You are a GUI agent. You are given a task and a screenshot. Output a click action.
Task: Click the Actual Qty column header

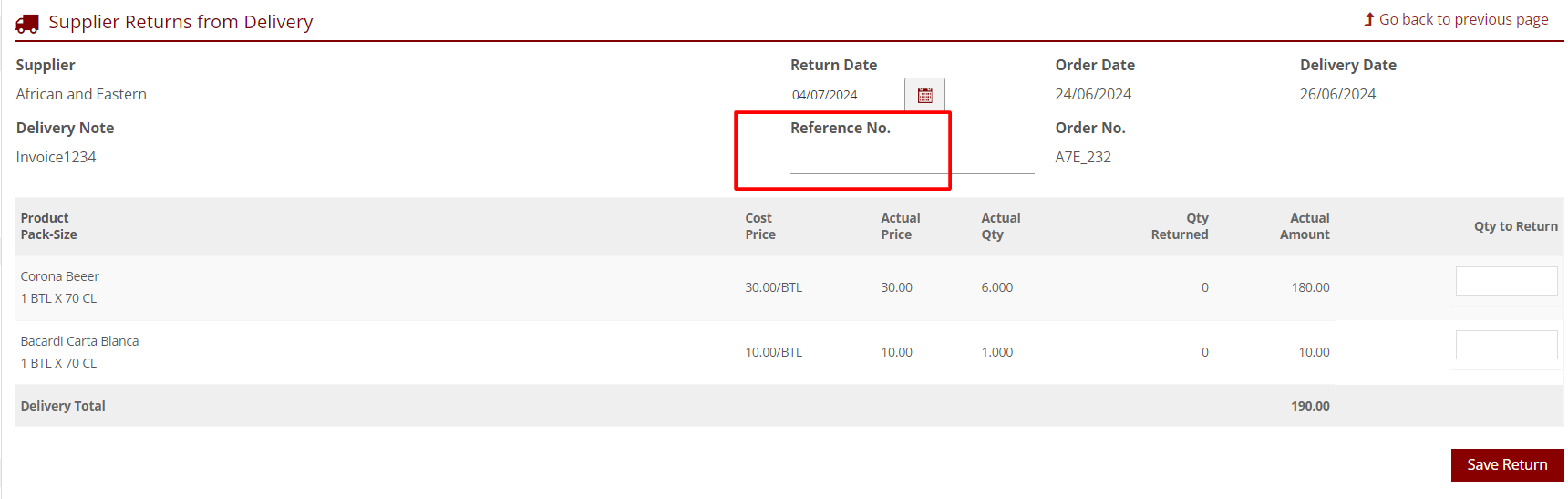1000,226
